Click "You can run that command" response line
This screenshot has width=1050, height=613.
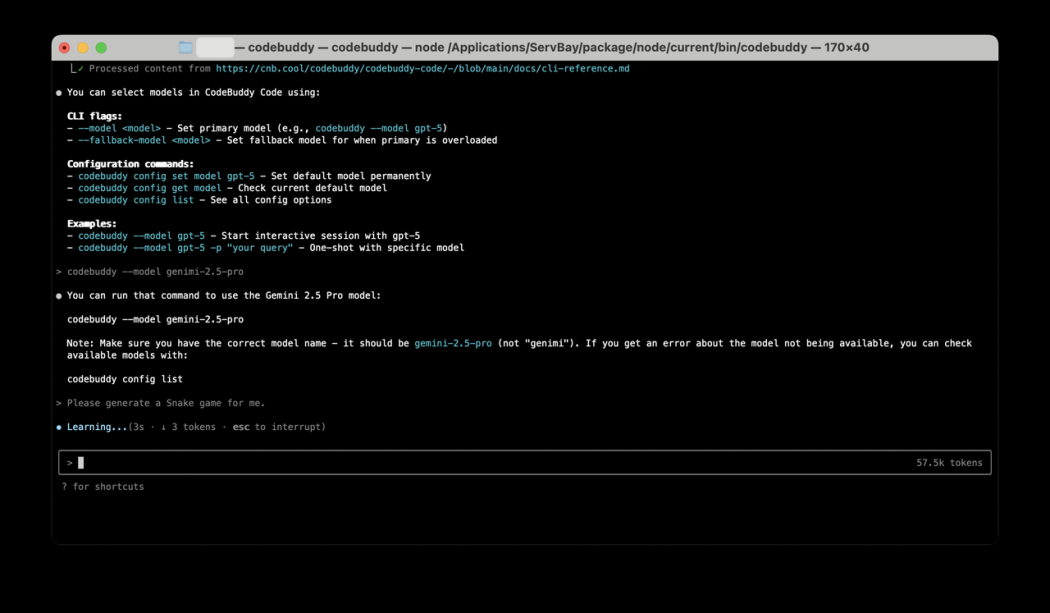224,295
